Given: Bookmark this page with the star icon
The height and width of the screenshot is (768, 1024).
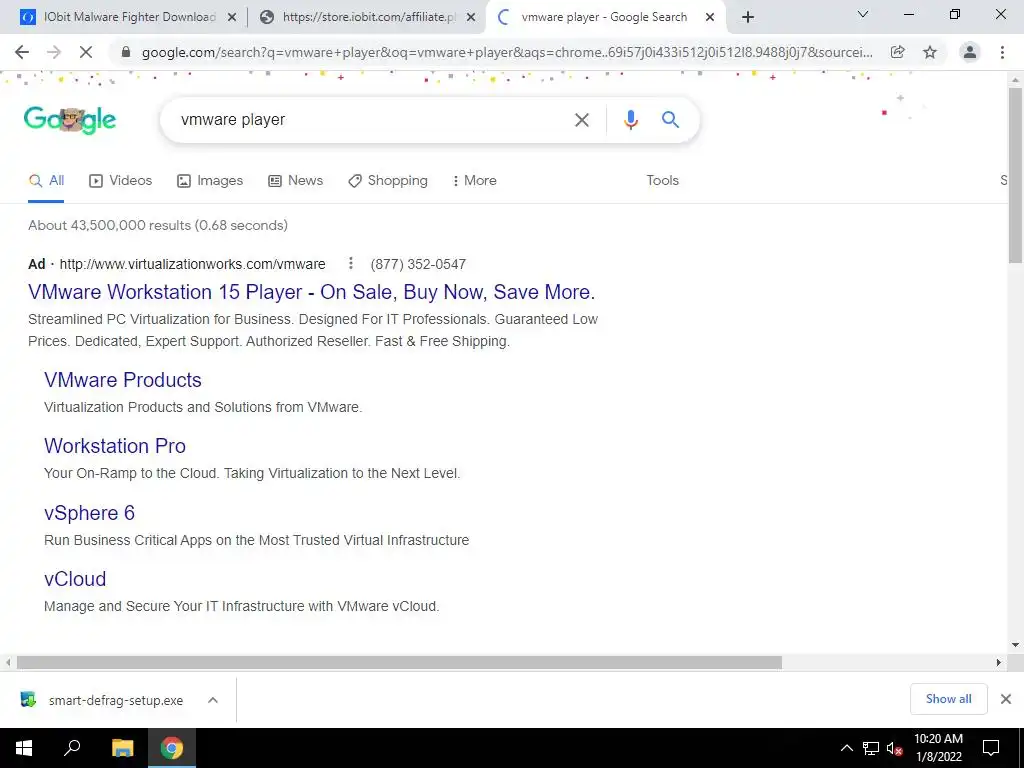Looking at the screenshot, I should (x=930, y=52).
